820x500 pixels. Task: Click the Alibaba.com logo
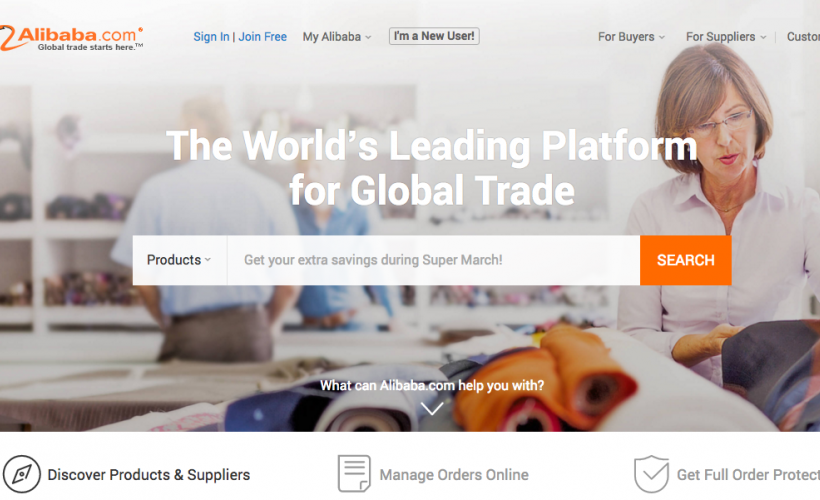[x=71, y=39]
